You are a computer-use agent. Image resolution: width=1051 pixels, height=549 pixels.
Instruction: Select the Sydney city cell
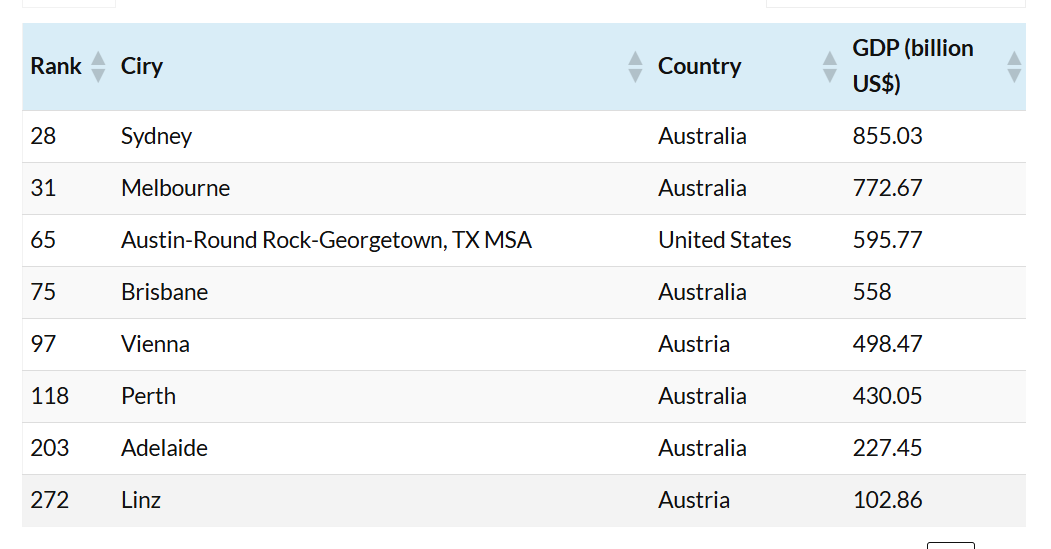click(x=156, y=136)
